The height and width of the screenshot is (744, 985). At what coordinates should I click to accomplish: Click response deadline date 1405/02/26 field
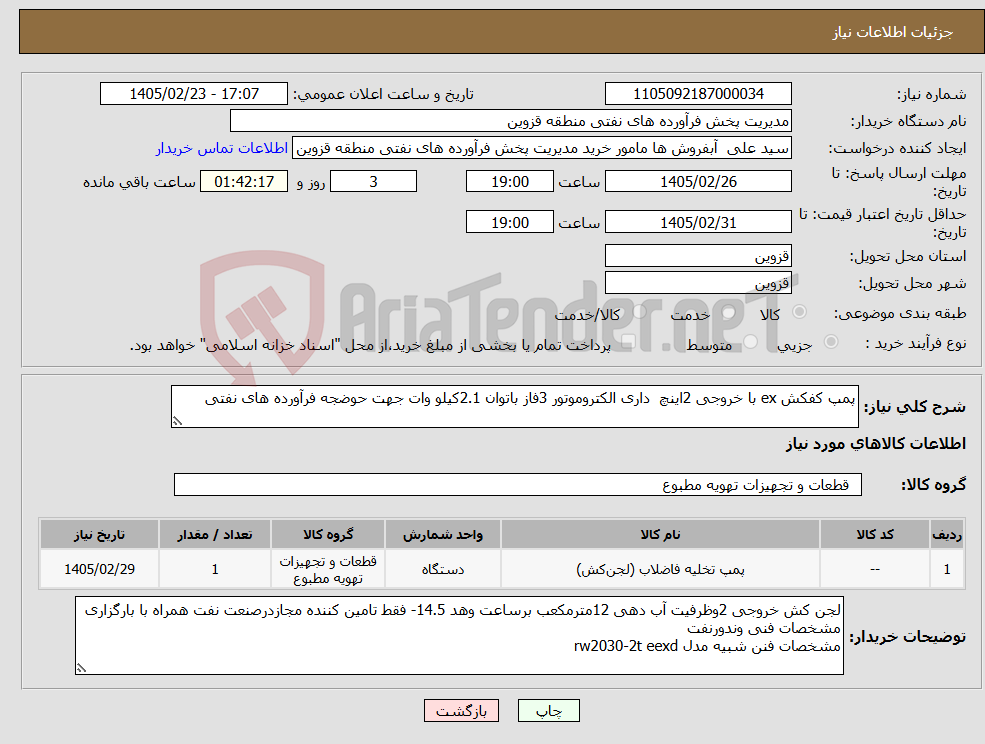pyautogui.click(x=698, y=182)
